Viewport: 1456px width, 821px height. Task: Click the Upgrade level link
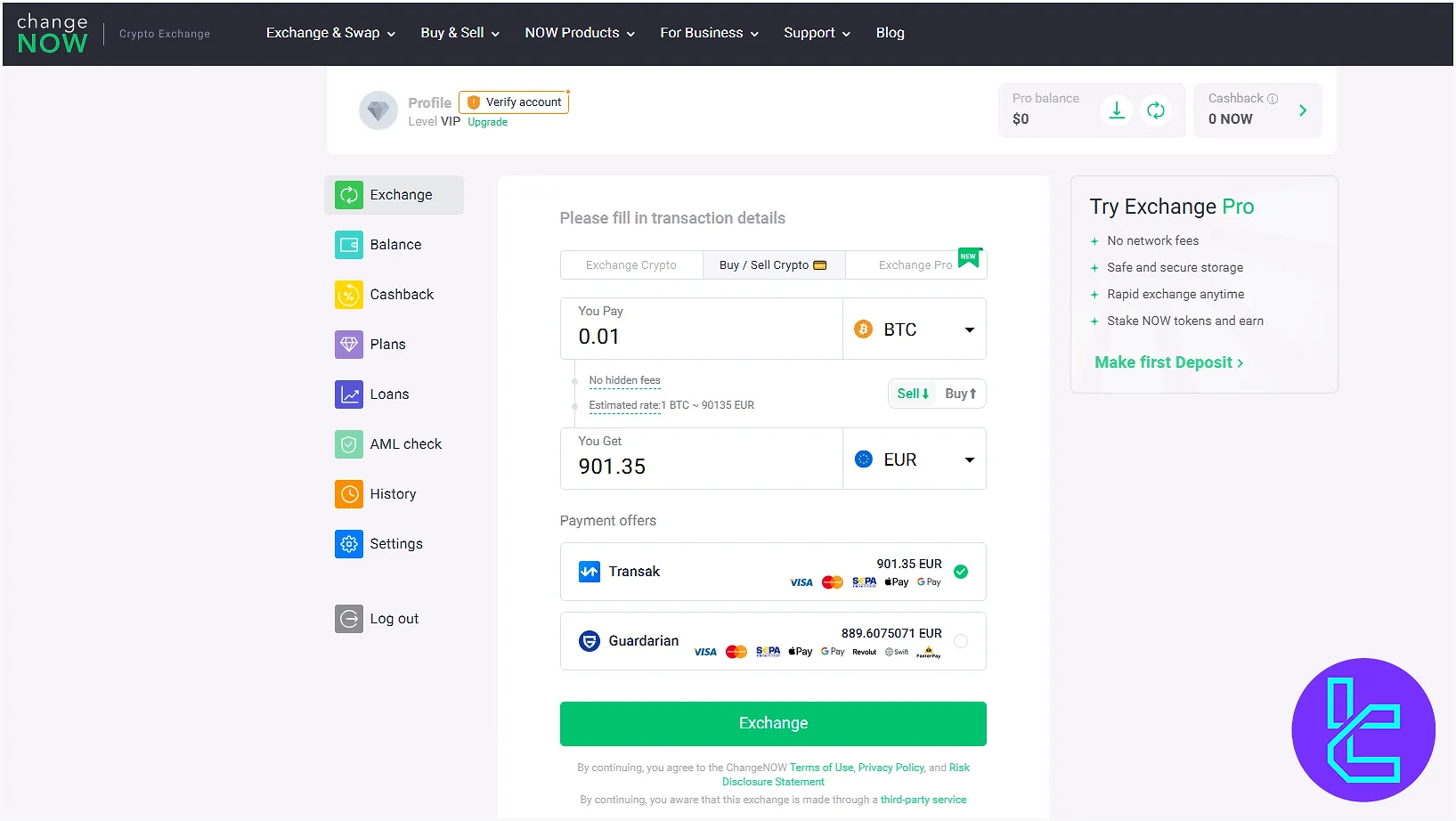488,123
